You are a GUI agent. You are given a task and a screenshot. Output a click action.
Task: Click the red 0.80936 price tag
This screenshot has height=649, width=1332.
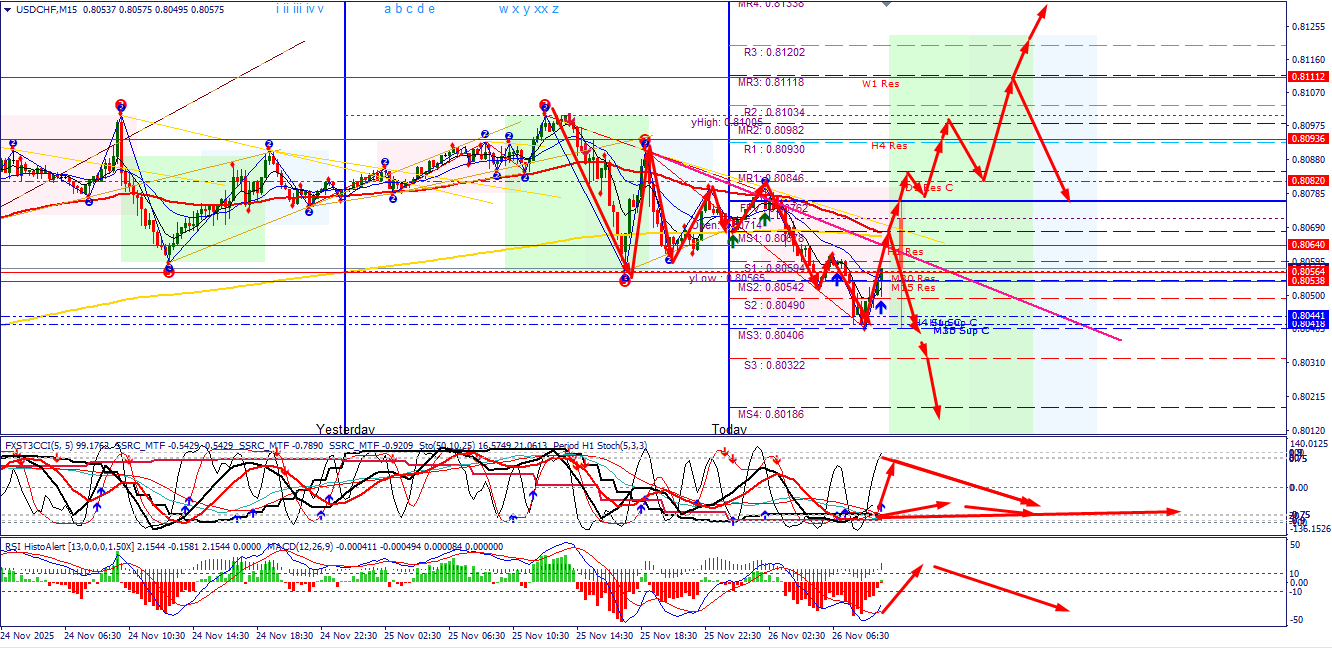tap(1308, 139)
